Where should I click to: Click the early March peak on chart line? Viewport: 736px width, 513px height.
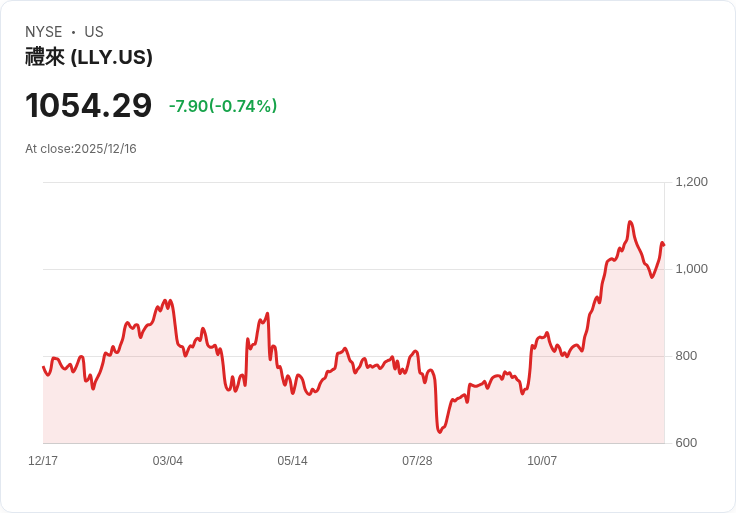click(165, 300)
